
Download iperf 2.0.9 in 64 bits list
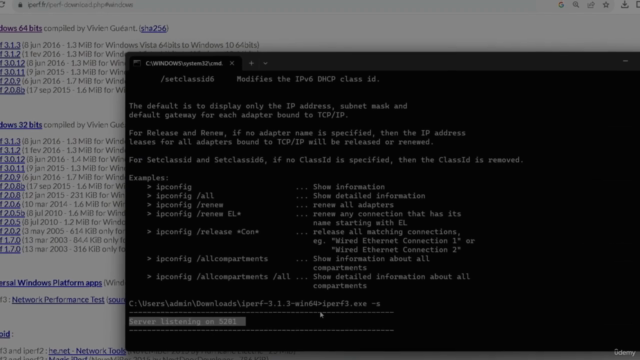(10, 81)
